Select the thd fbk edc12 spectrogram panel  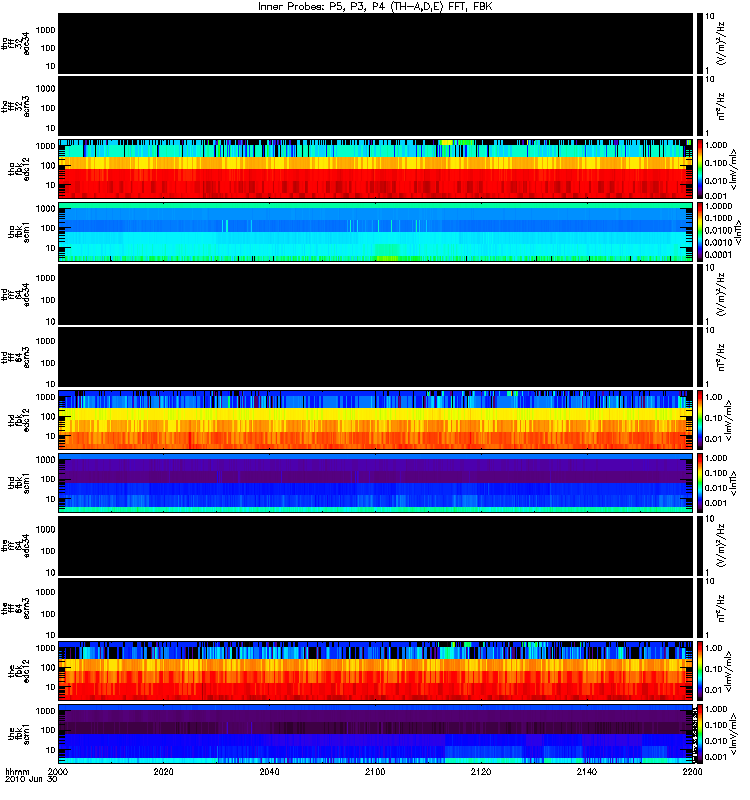click(x=376, y=420)
